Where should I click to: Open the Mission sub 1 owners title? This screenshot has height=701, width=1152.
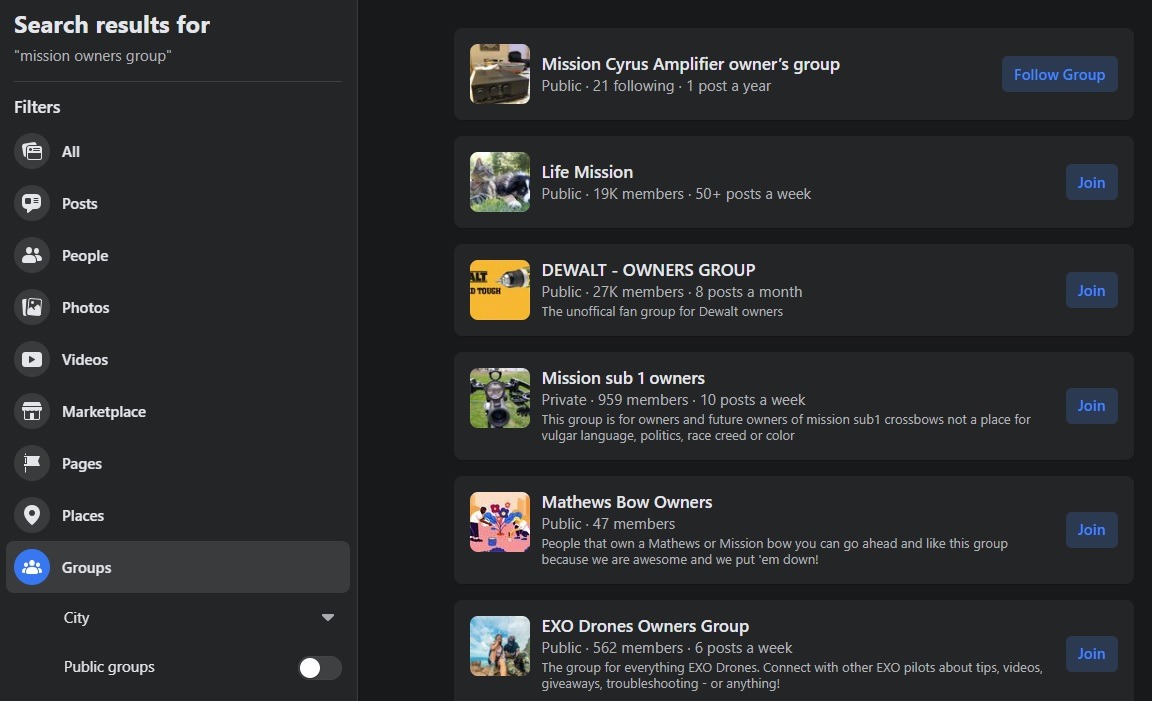click(x=623, y=378)
